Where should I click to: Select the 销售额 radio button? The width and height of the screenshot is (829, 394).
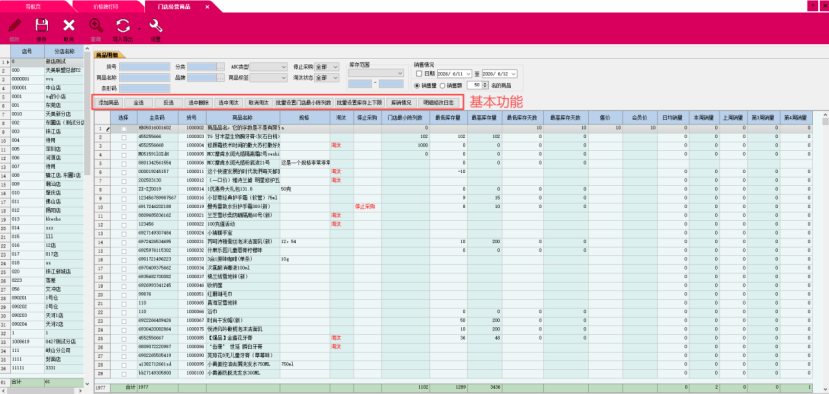click(443, 85)
